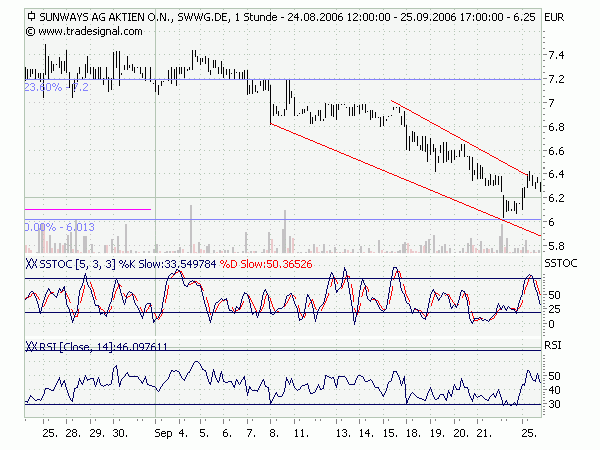
Task: Click the 28. date label
Action: click(73, 433)
